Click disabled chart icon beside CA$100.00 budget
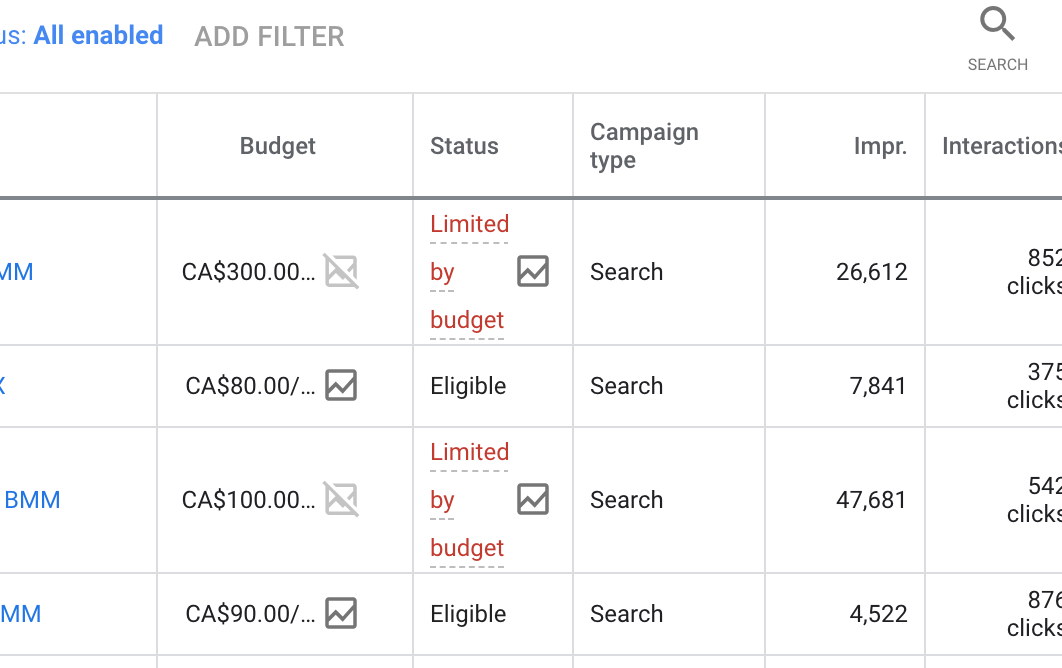Viewport: 1062px width, 668px height. point(341,499)
